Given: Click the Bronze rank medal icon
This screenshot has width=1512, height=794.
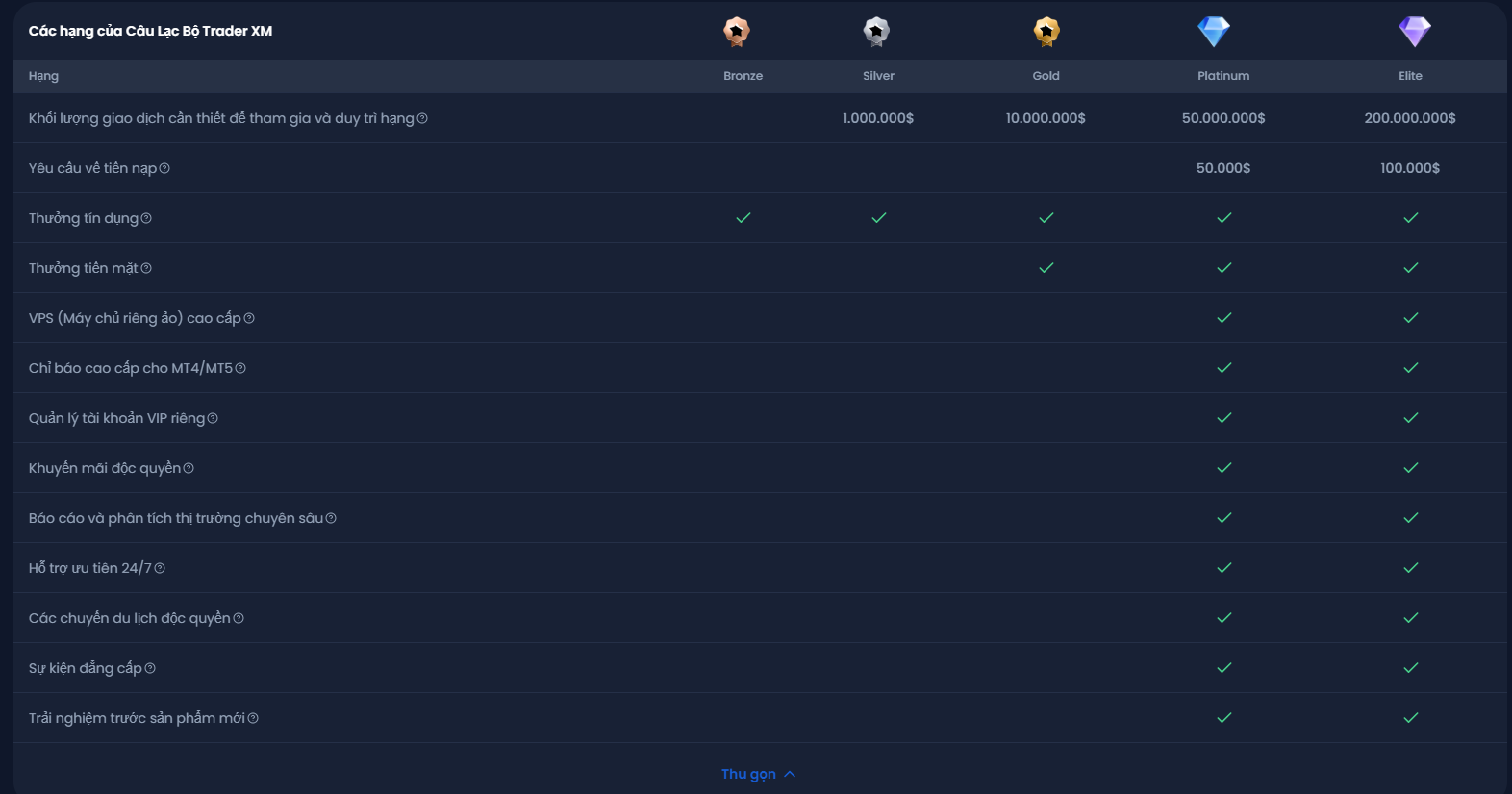Looking at the screenshot, I should point(737,32).
